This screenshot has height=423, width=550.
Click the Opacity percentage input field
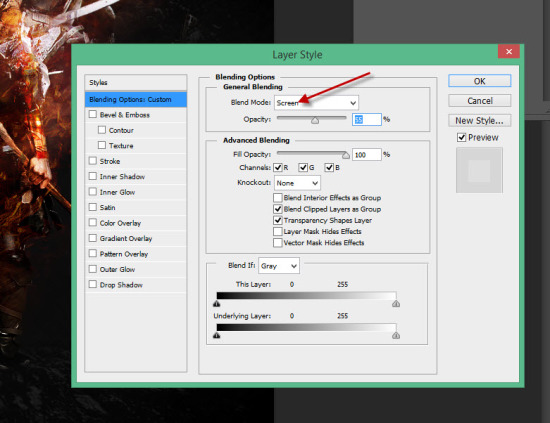tap(367, 120)
